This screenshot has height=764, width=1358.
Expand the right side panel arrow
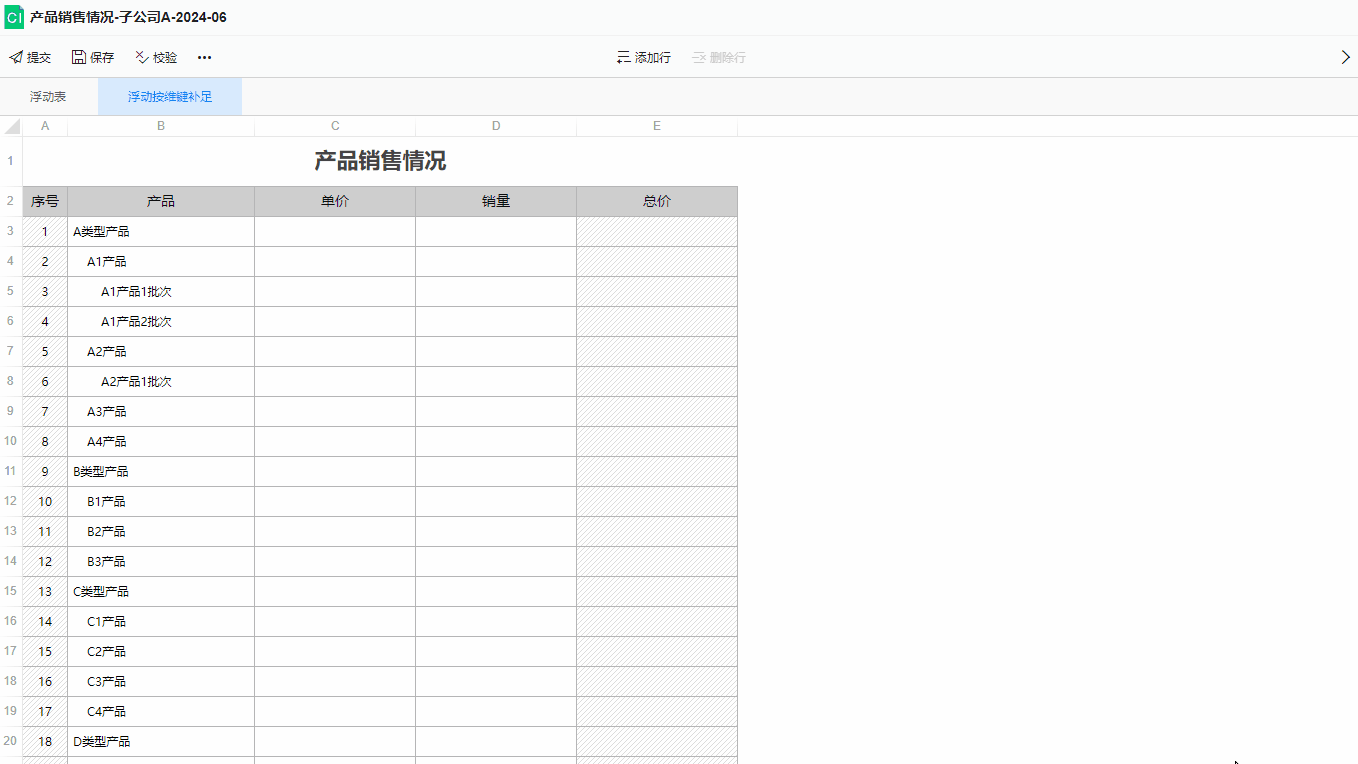(x=1345, y=58)
